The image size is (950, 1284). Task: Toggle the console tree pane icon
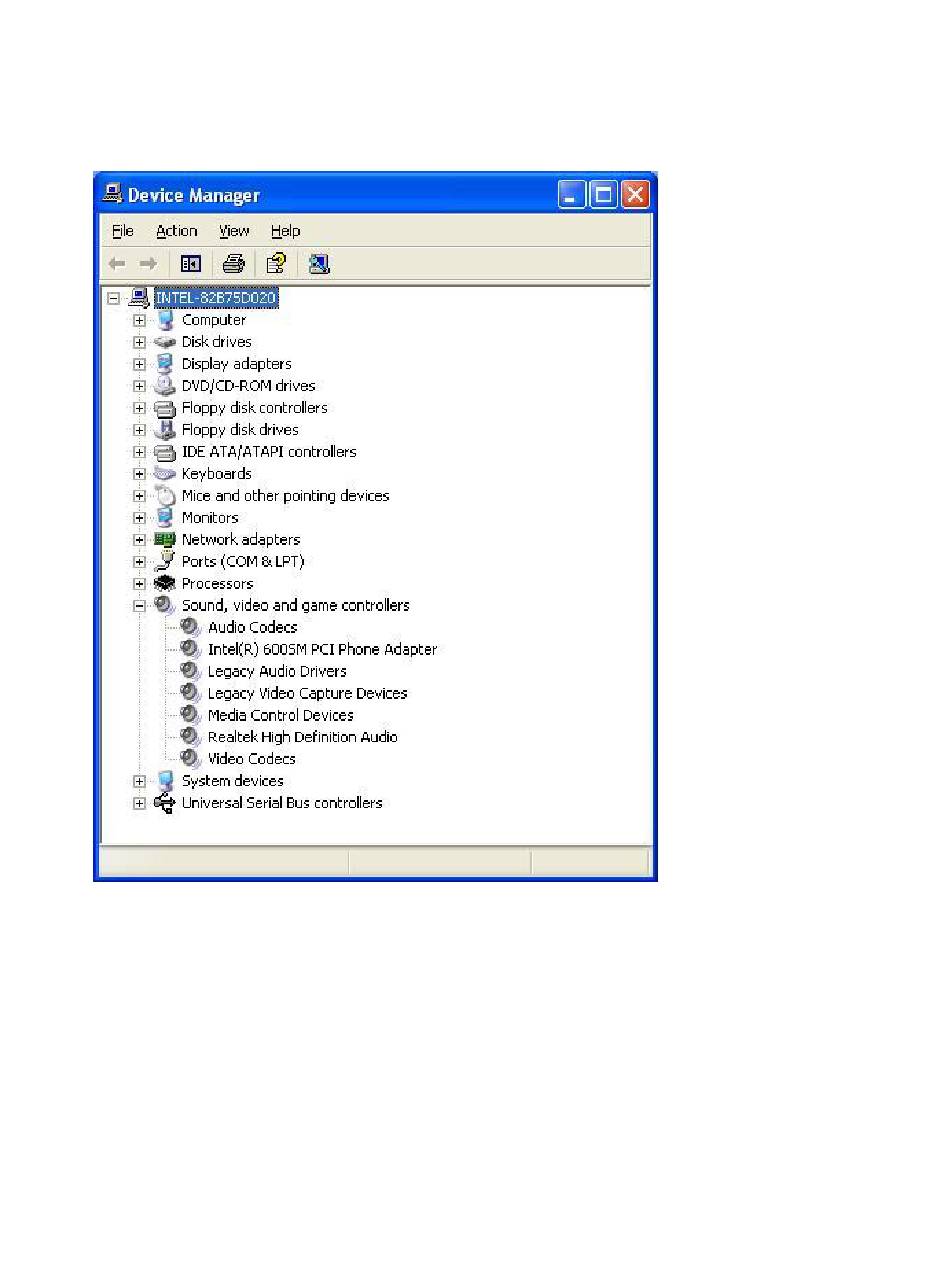tap(190, 264)
